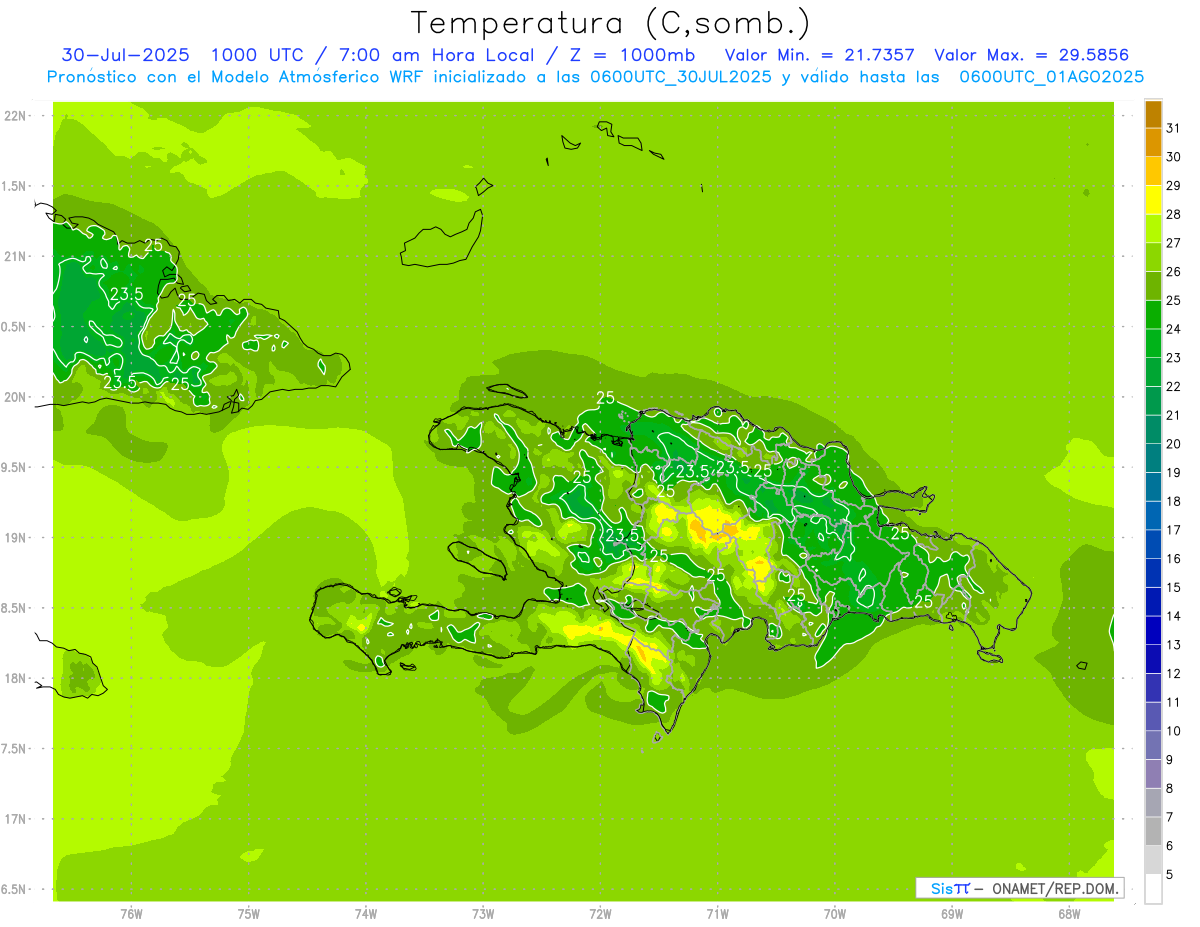Click the '70W' longitude axis label
The height and width of the screenshot is (927, 1200).
[x=835, y=913]
